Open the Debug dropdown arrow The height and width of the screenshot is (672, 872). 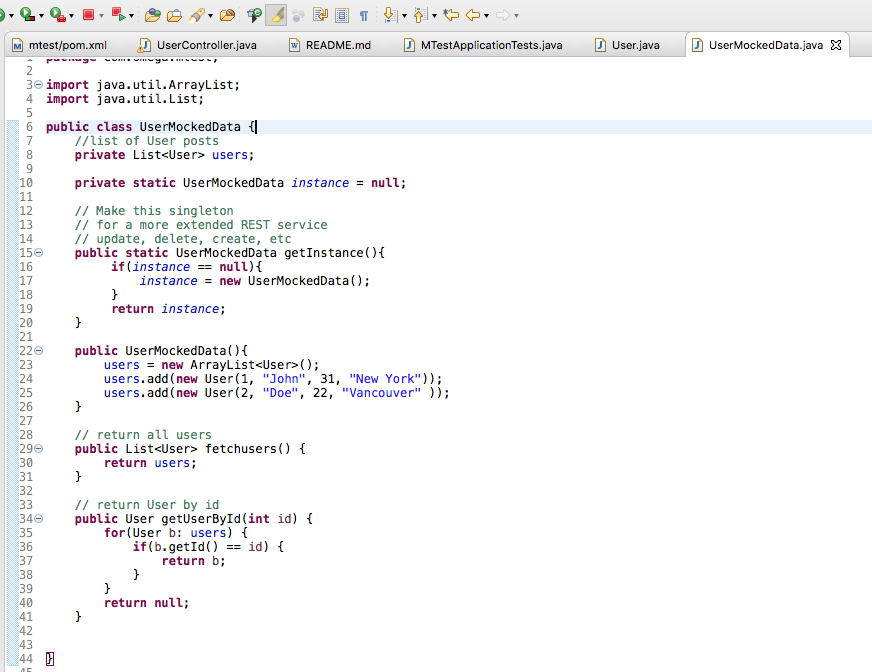(x=72, y=15)
